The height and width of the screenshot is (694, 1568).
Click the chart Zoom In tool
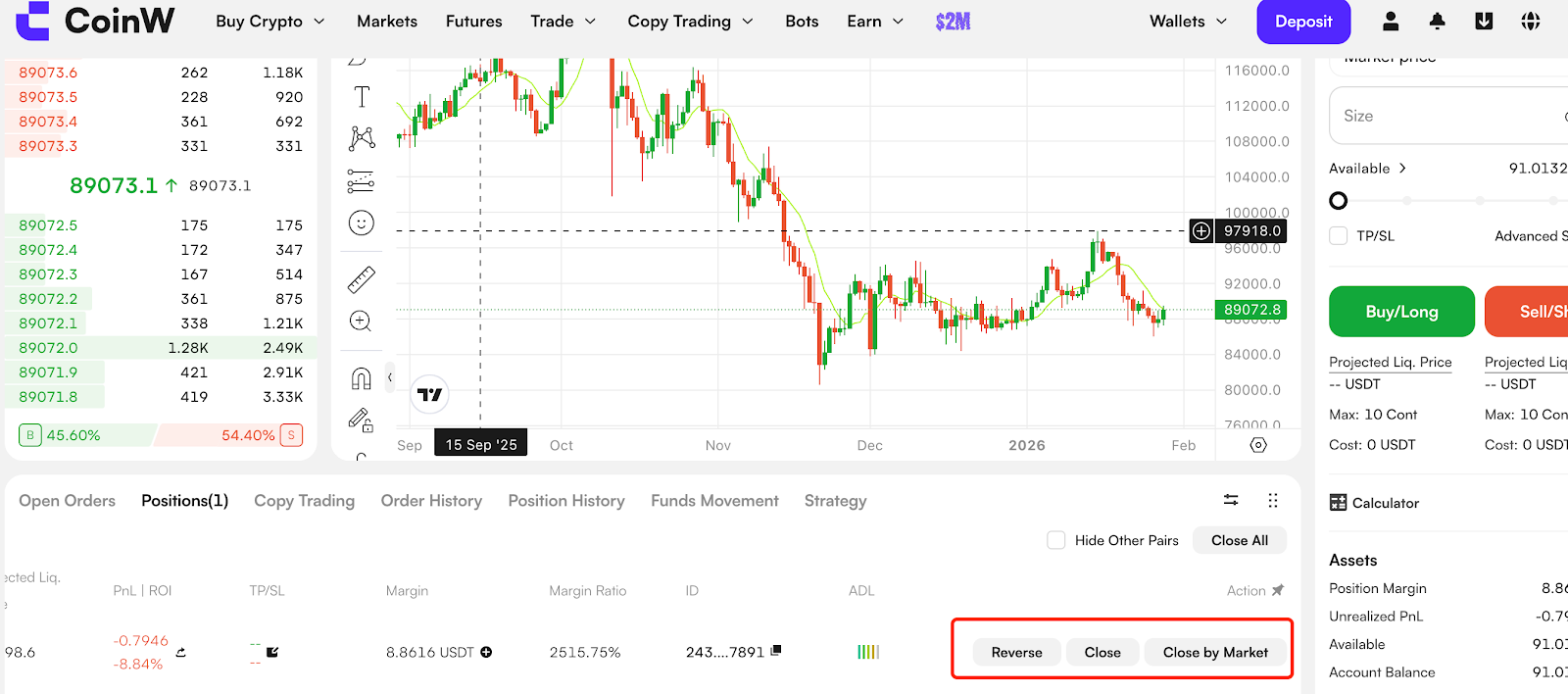tap(361, 322)
